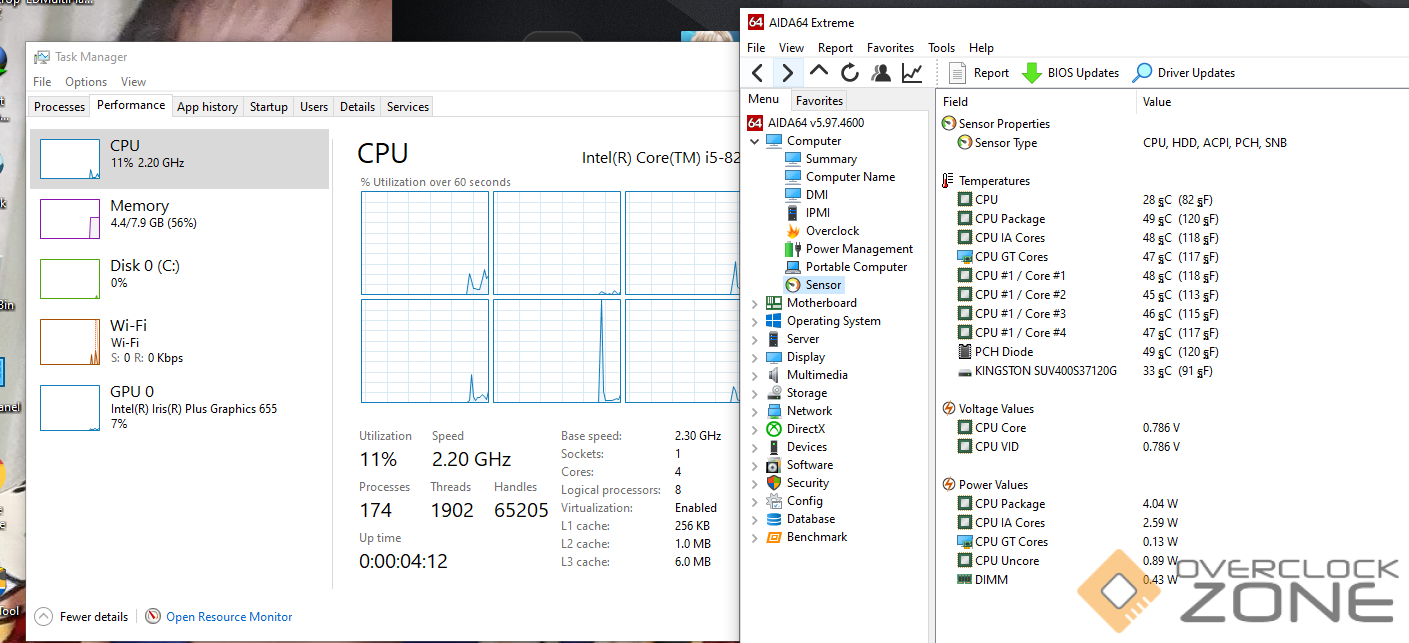Open the user icon in AIDA64 toolbar
The image size is (1409, 643).
coord(881,72)
